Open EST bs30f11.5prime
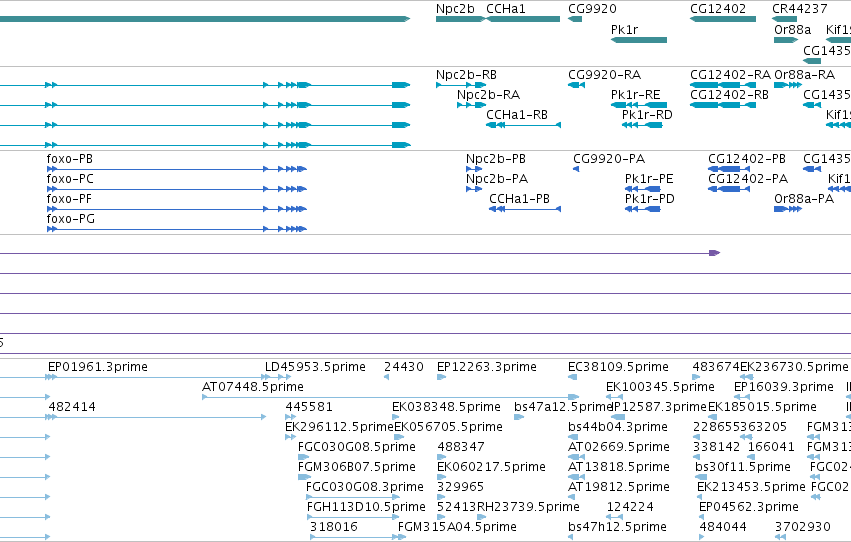 pyautogui.click(x=742, y=468)
